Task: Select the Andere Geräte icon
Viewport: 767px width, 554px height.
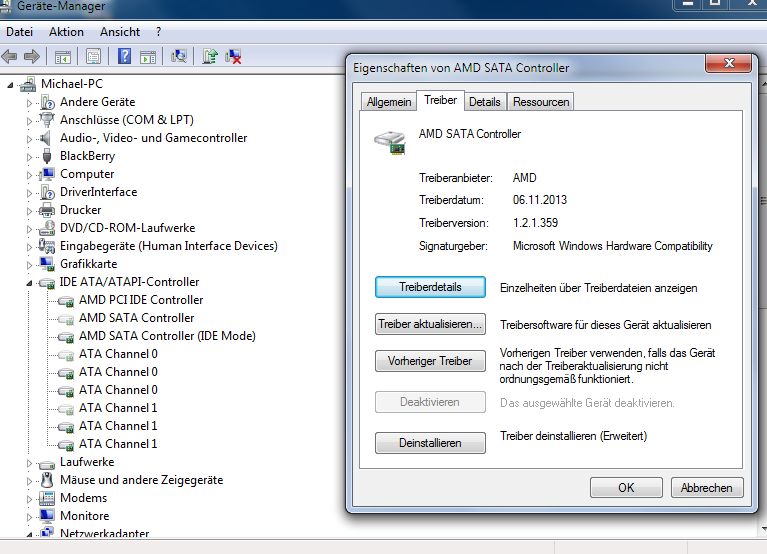Action: (x=48, y=102)
